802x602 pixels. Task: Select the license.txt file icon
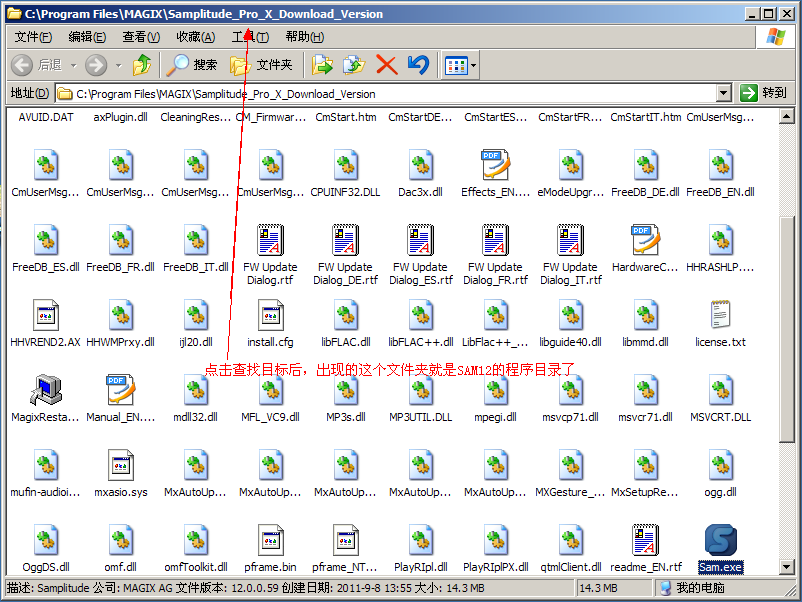tap(720, 314)
